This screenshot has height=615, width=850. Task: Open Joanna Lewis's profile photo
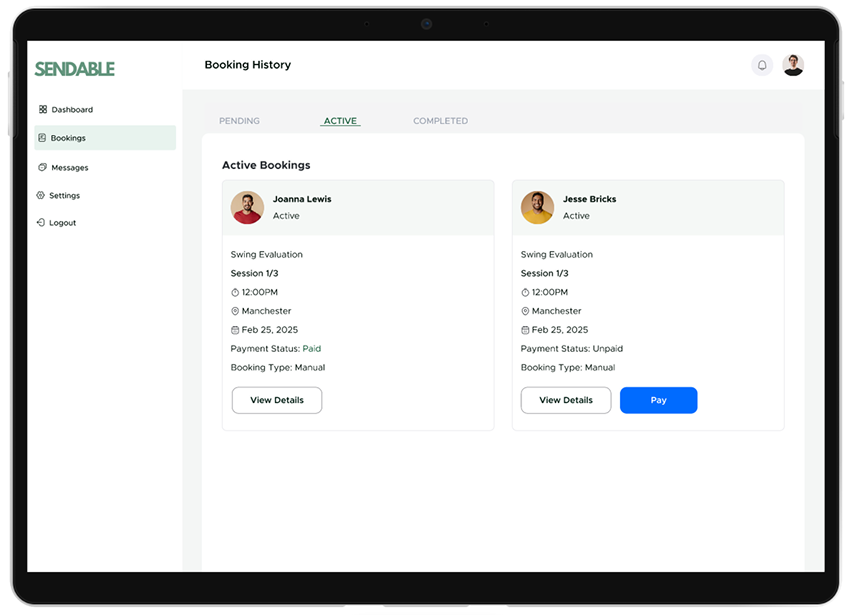tap(247, 207)
